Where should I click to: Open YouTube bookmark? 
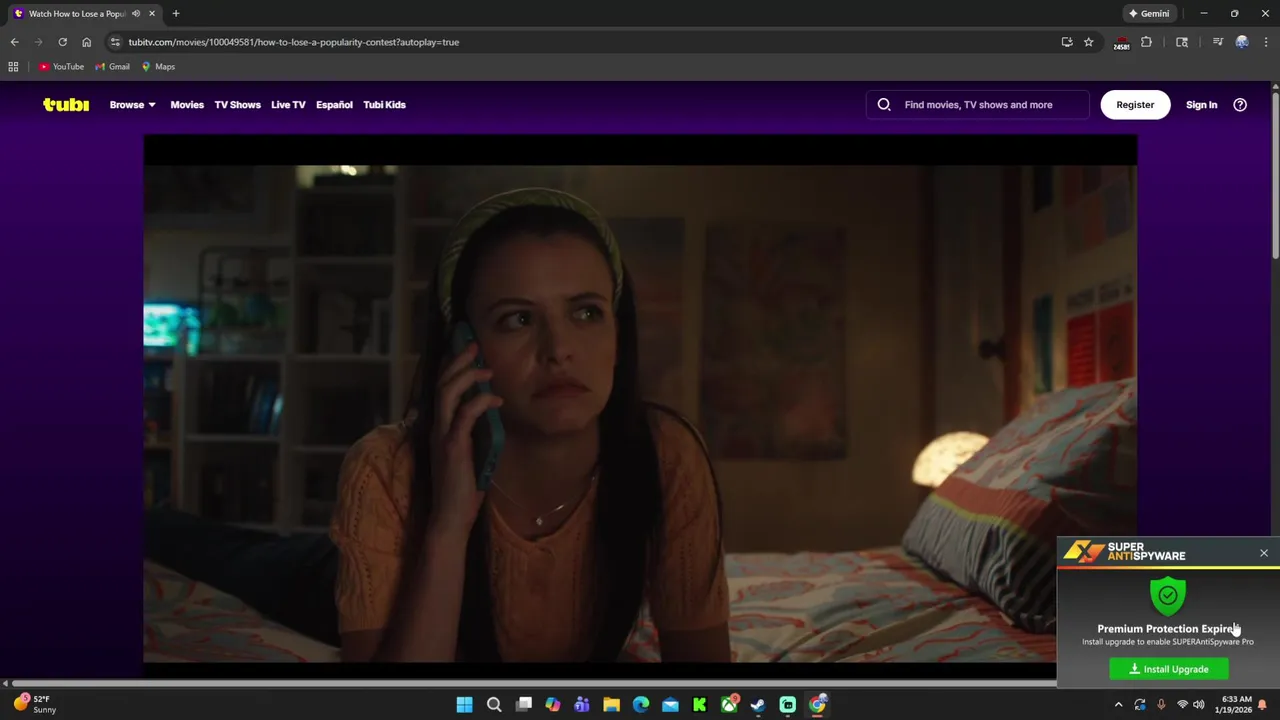point(61,67)
